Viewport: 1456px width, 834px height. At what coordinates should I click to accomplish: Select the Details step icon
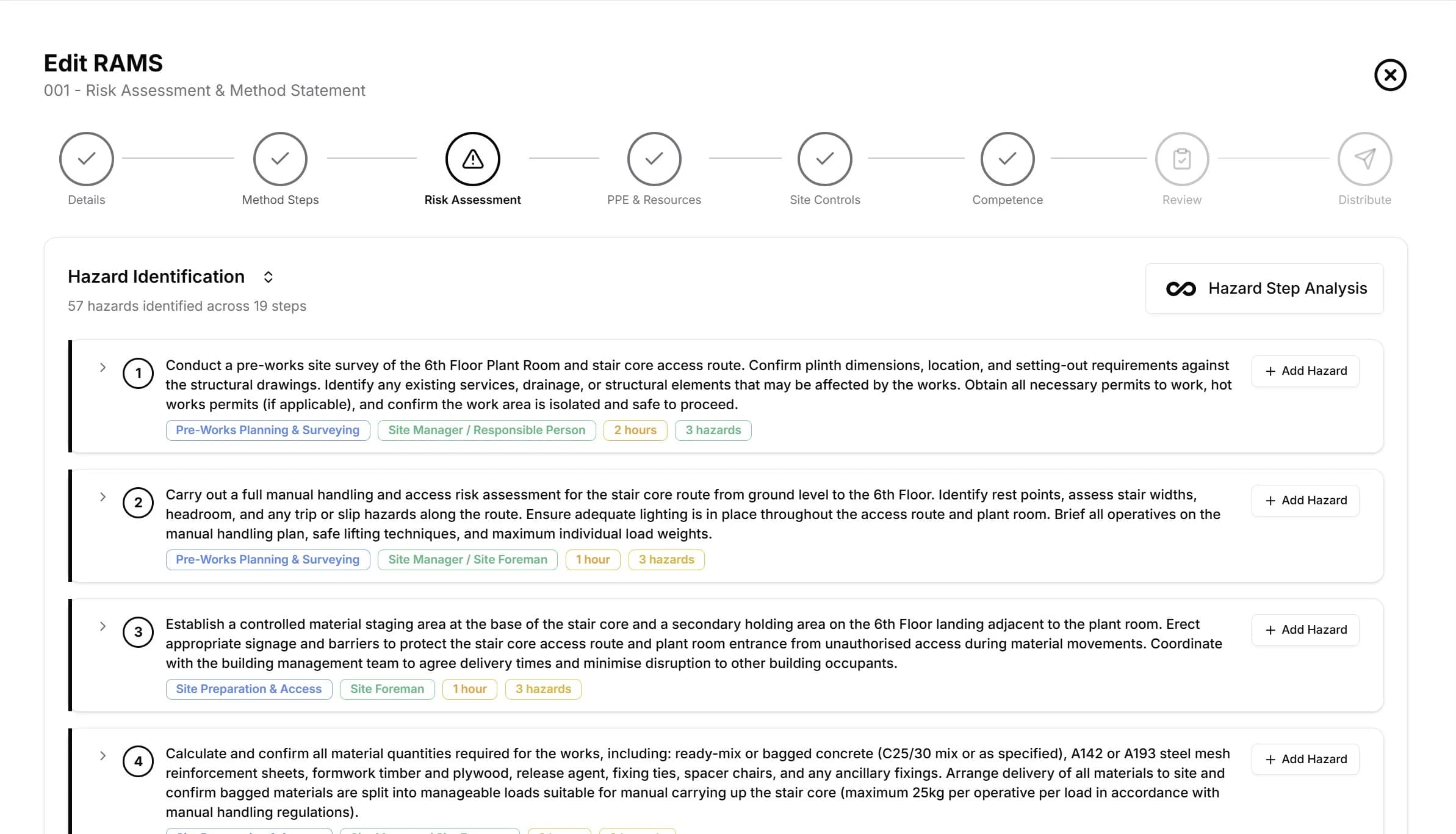[x=86, y=159]
